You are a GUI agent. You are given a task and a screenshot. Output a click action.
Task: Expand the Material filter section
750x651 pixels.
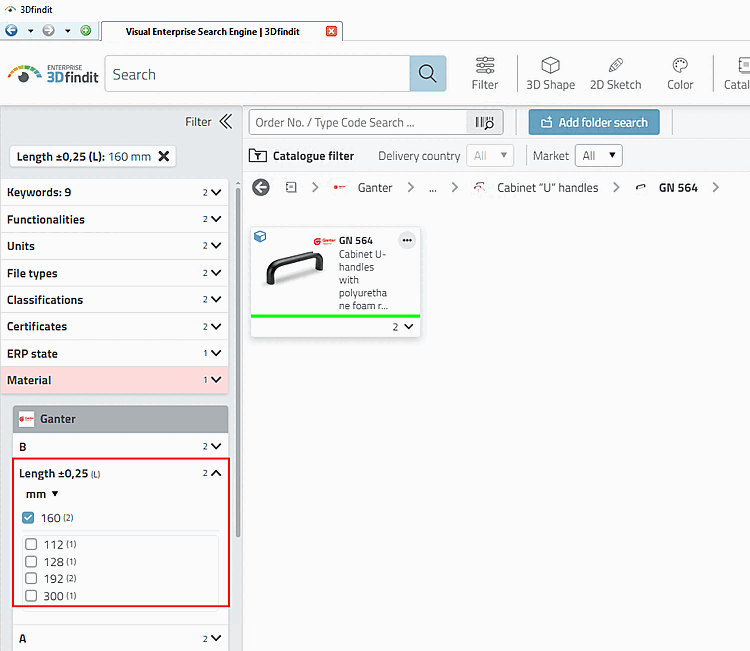[x=115, y=380]
